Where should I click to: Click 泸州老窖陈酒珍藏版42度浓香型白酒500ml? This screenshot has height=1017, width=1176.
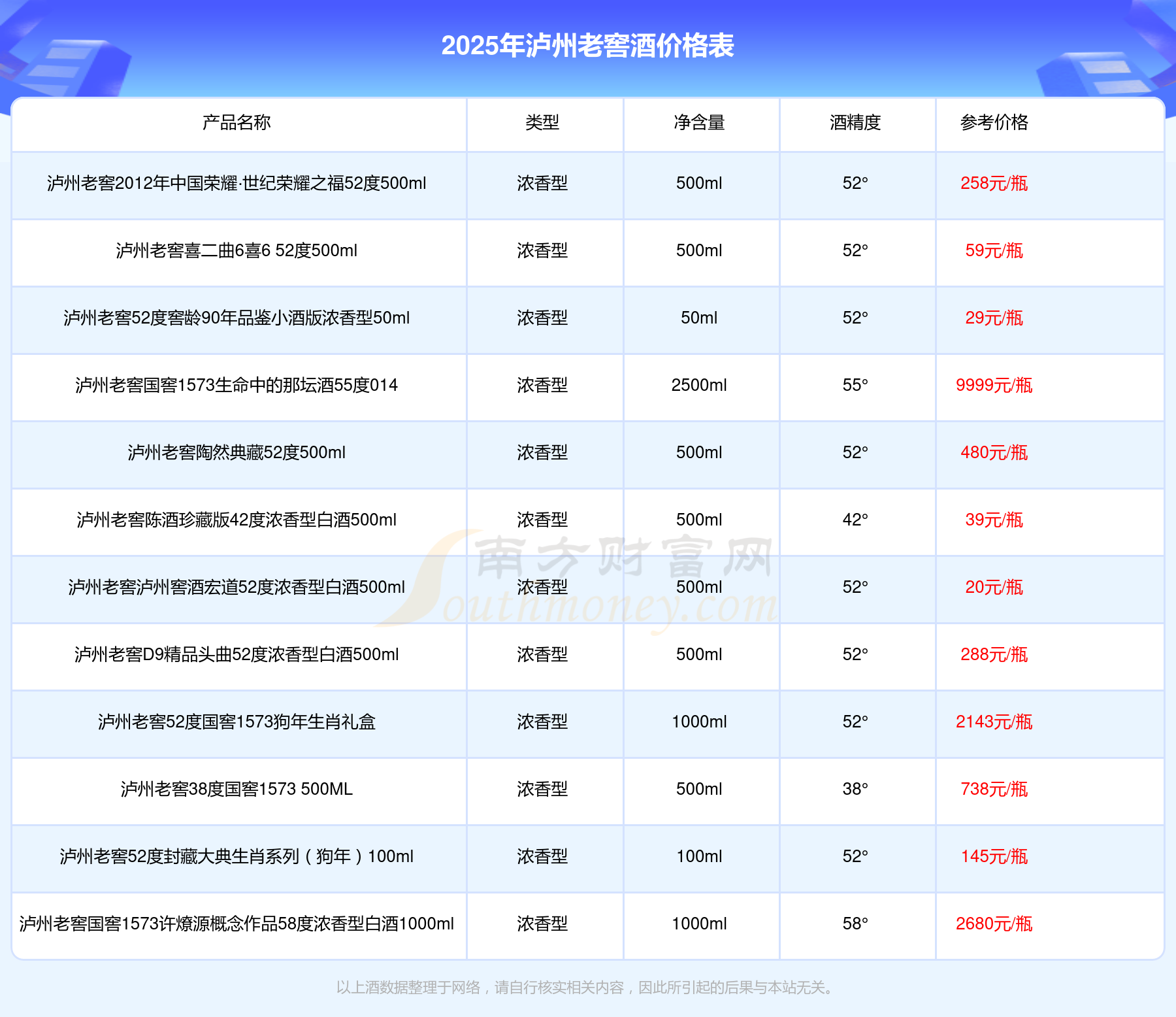pyautogui.click(x=237, y=520)
